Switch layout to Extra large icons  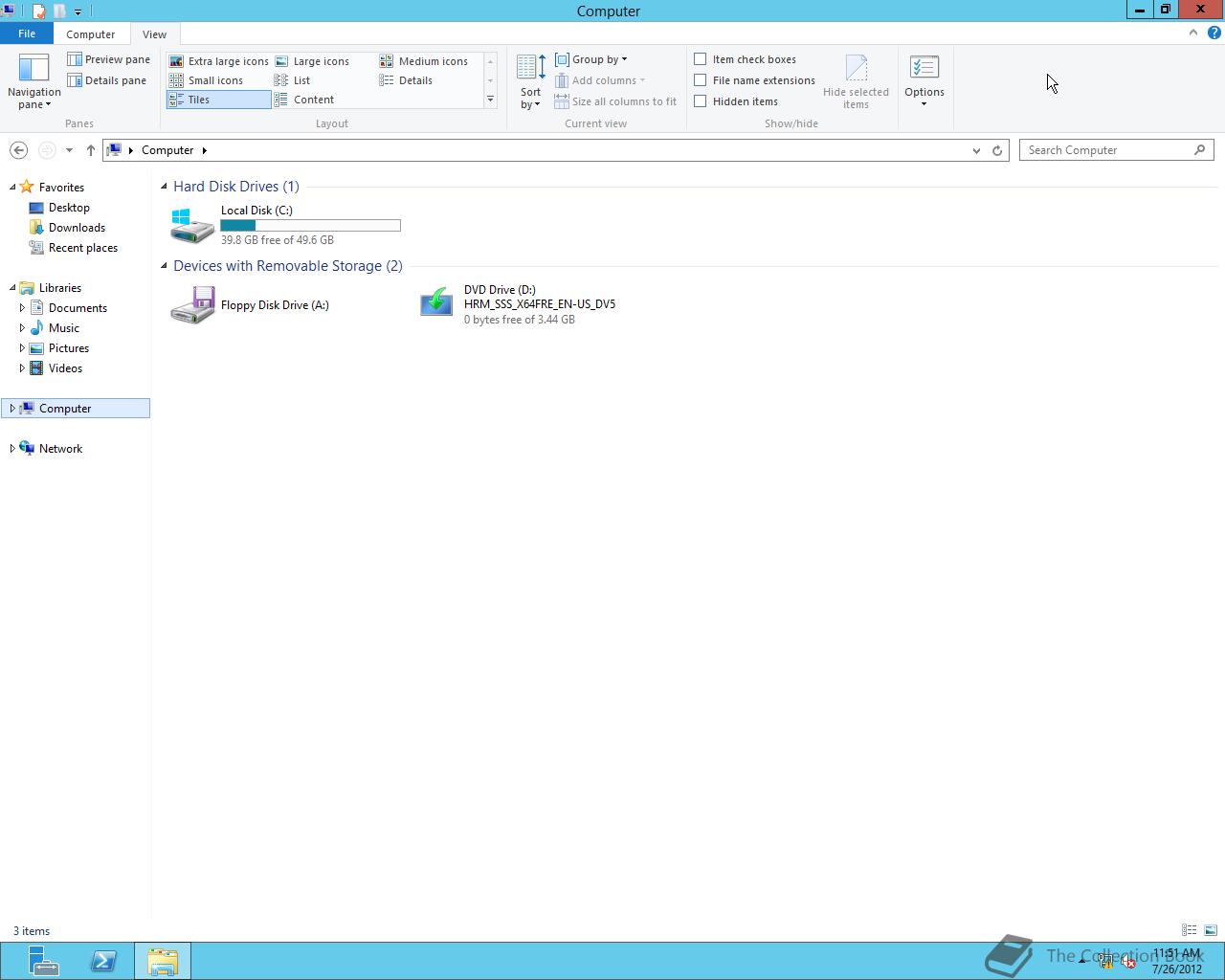click(218, 61)
